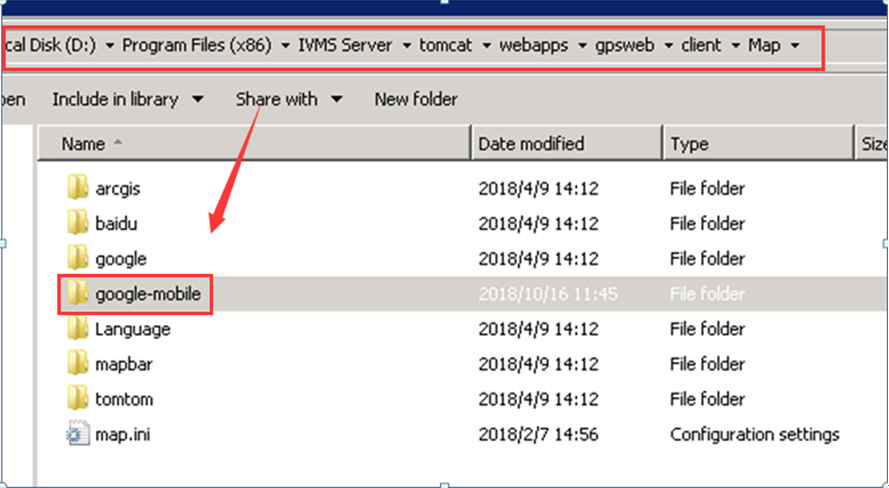The image size is (889, 488).
Task: Select the baidu folder icon
Action: [x=78, y=223]
